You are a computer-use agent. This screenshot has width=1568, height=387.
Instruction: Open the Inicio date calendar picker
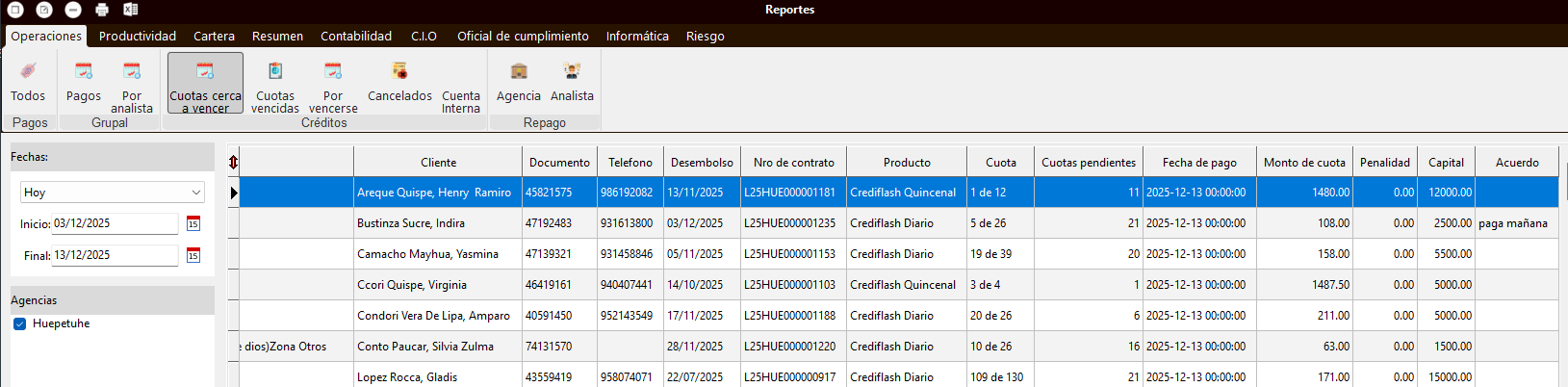point(193,223)
